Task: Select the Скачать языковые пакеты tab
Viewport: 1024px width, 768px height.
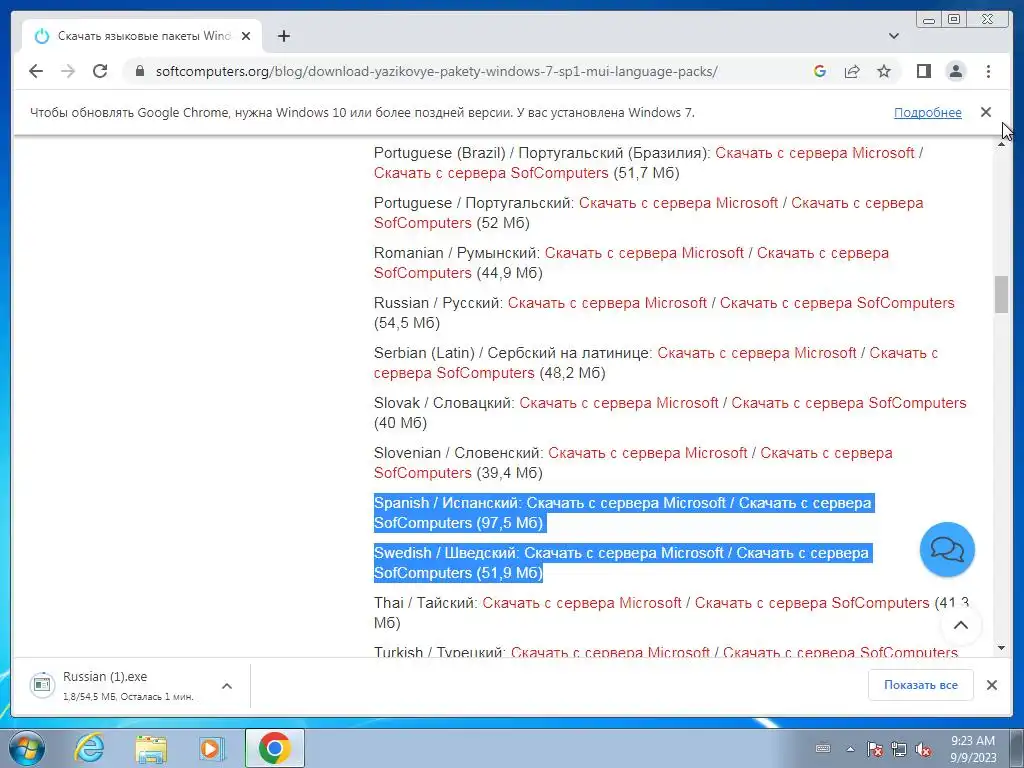Action: pos(142,36)
